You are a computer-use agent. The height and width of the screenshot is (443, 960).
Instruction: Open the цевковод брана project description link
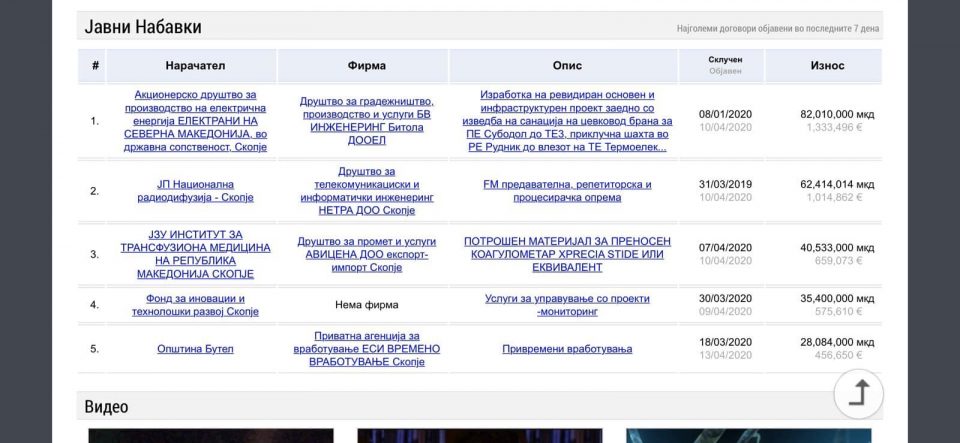567,121
